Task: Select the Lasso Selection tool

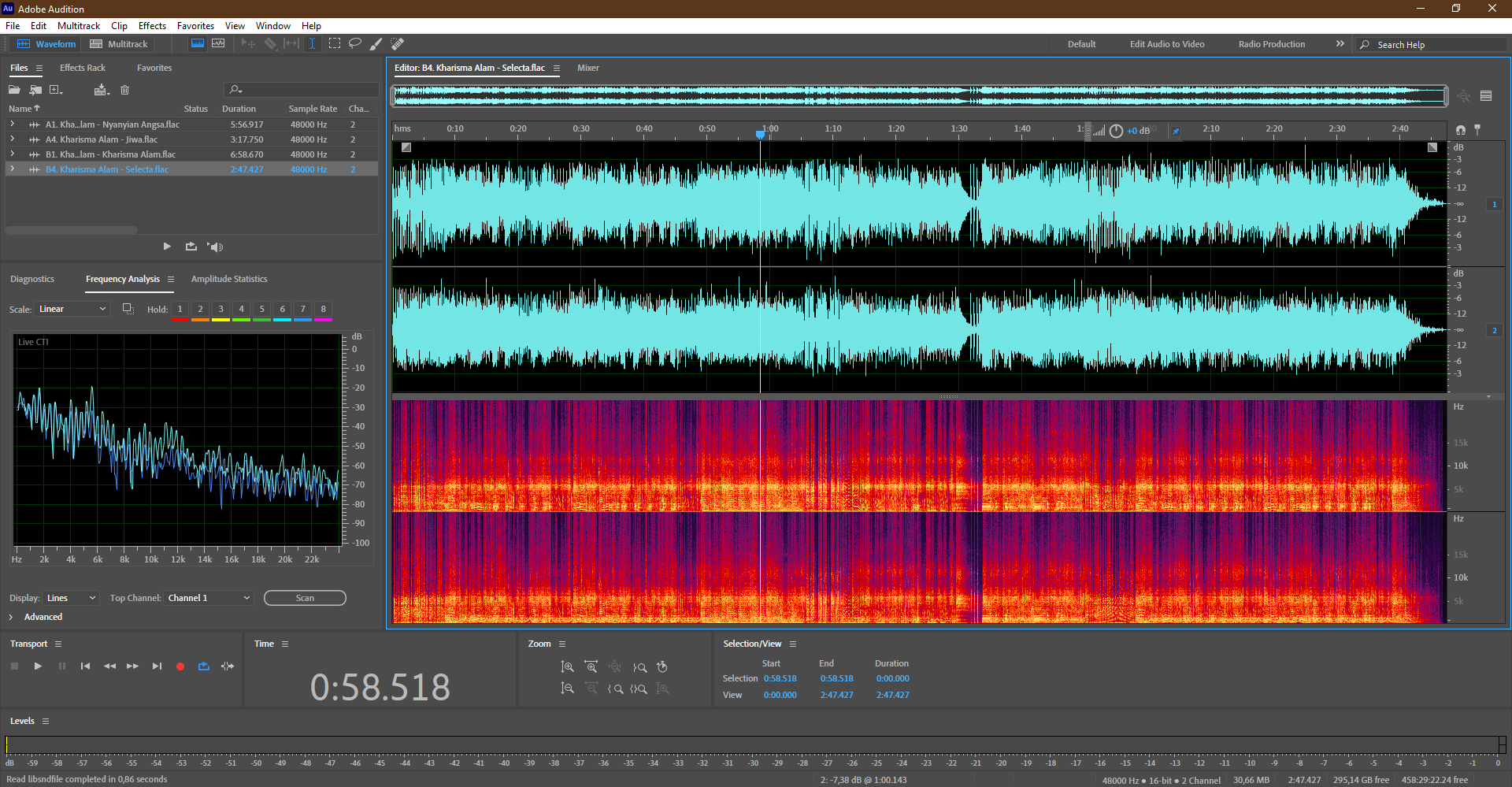Action: [355, 44]
